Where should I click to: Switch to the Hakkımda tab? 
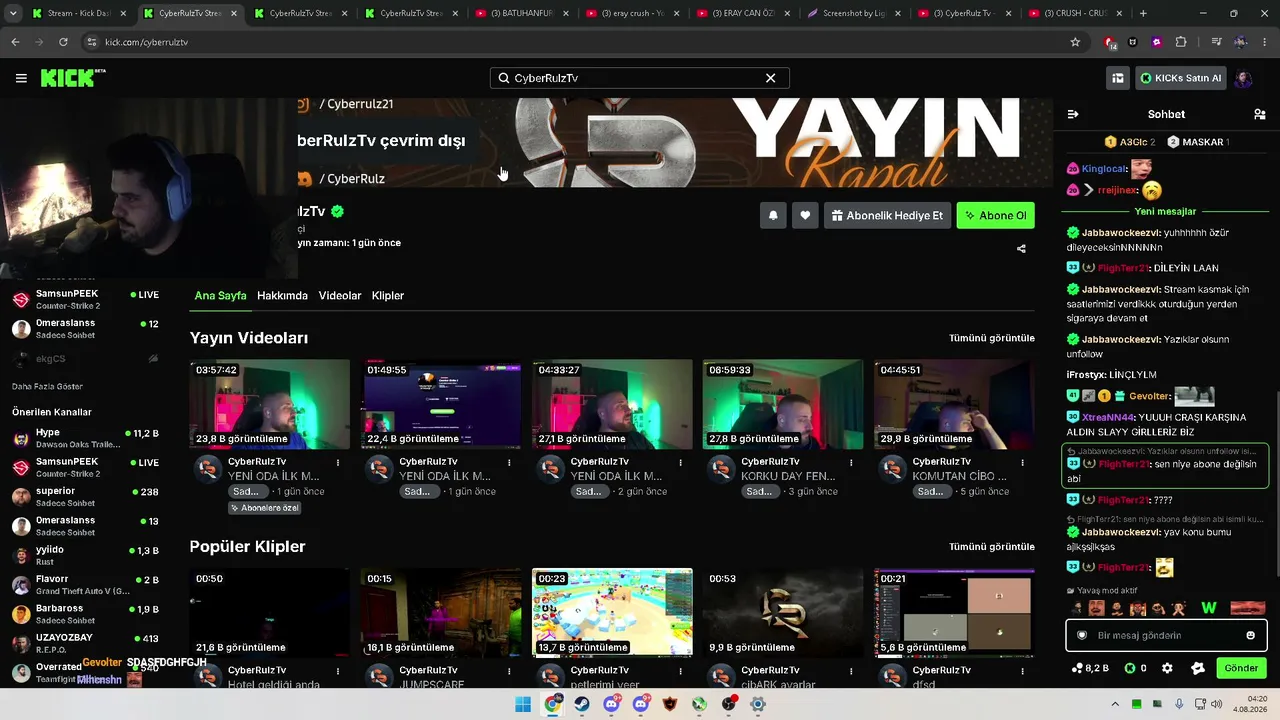coord(282,296)
